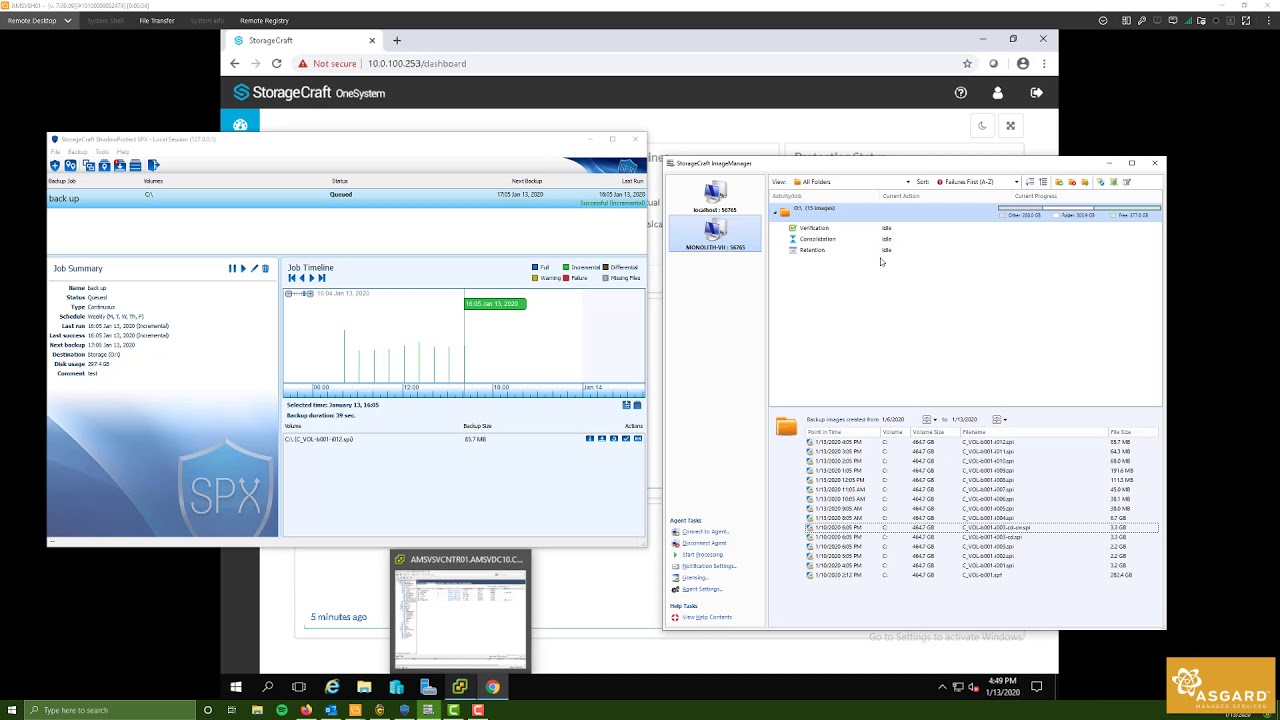Screen dimensions: 1280x720
Task: Select localhost : 56765 agent in ImageManager
Action: (x=715, y=197)
